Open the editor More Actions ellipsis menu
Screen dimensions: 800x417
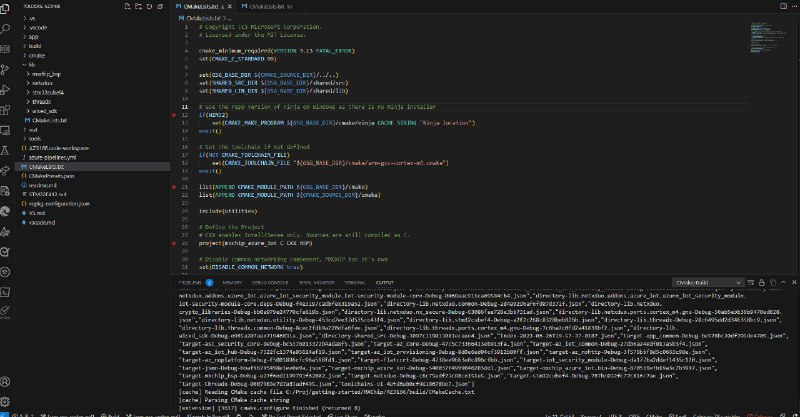coord(794,6)
